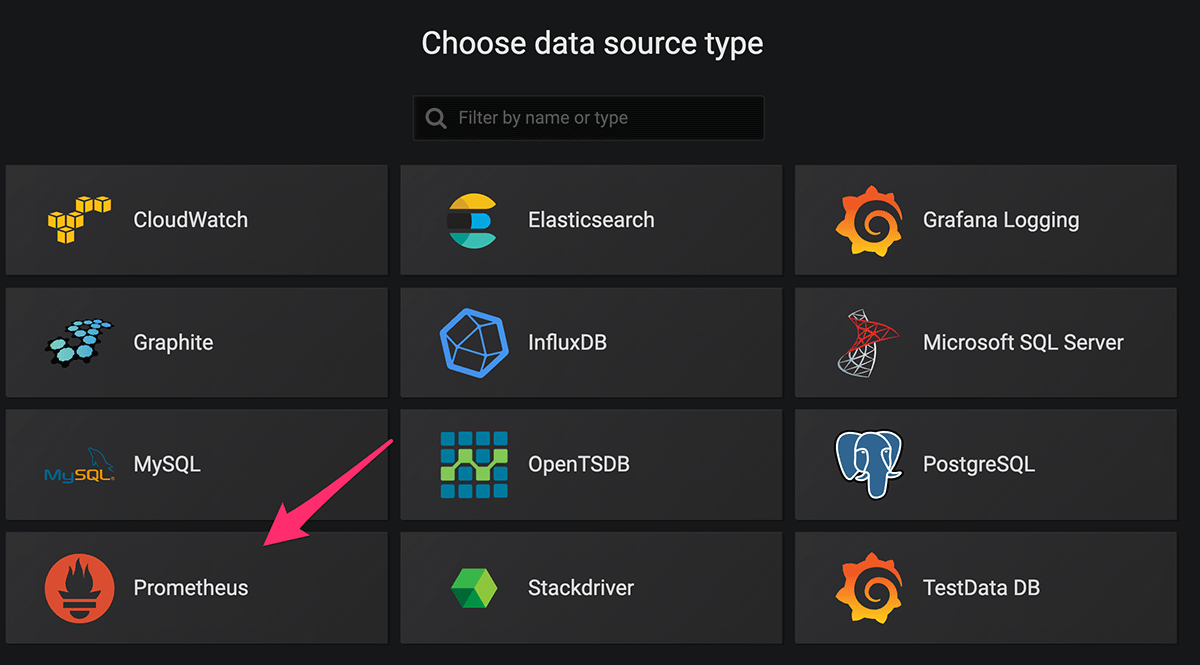Pick the PostgreSQL label
The height and width of the screenshot is (665, 1200).
[979, 465]
